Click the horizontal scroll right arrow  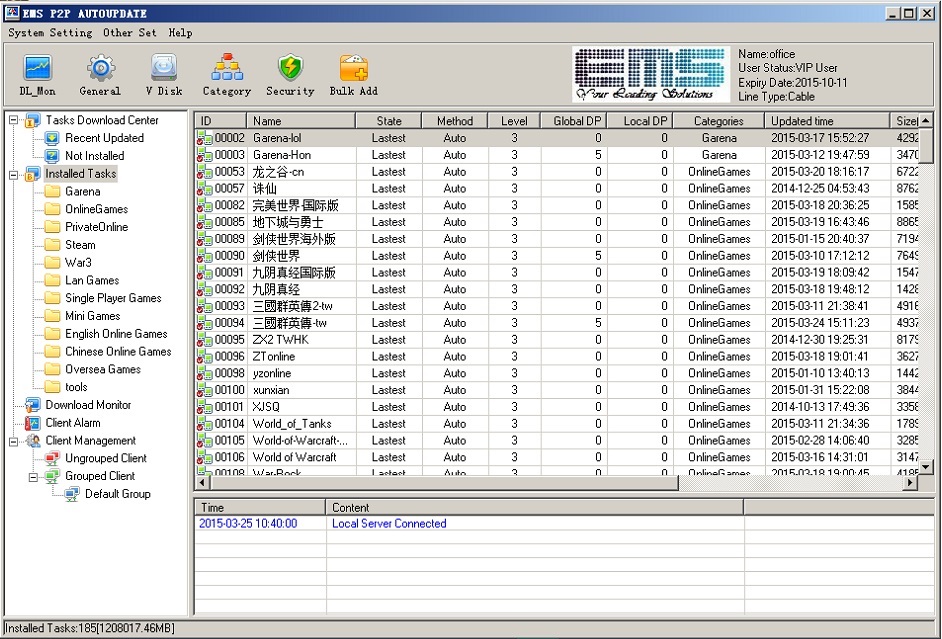(x=911, y=482)
